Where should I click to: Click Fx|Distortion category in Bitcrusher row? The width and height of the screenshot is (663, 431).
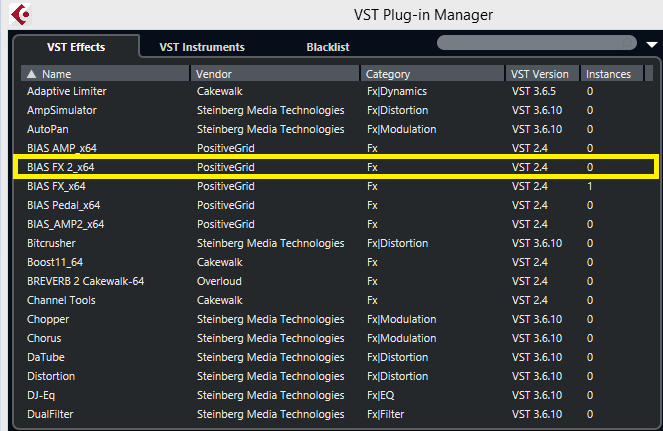[397, 243]
